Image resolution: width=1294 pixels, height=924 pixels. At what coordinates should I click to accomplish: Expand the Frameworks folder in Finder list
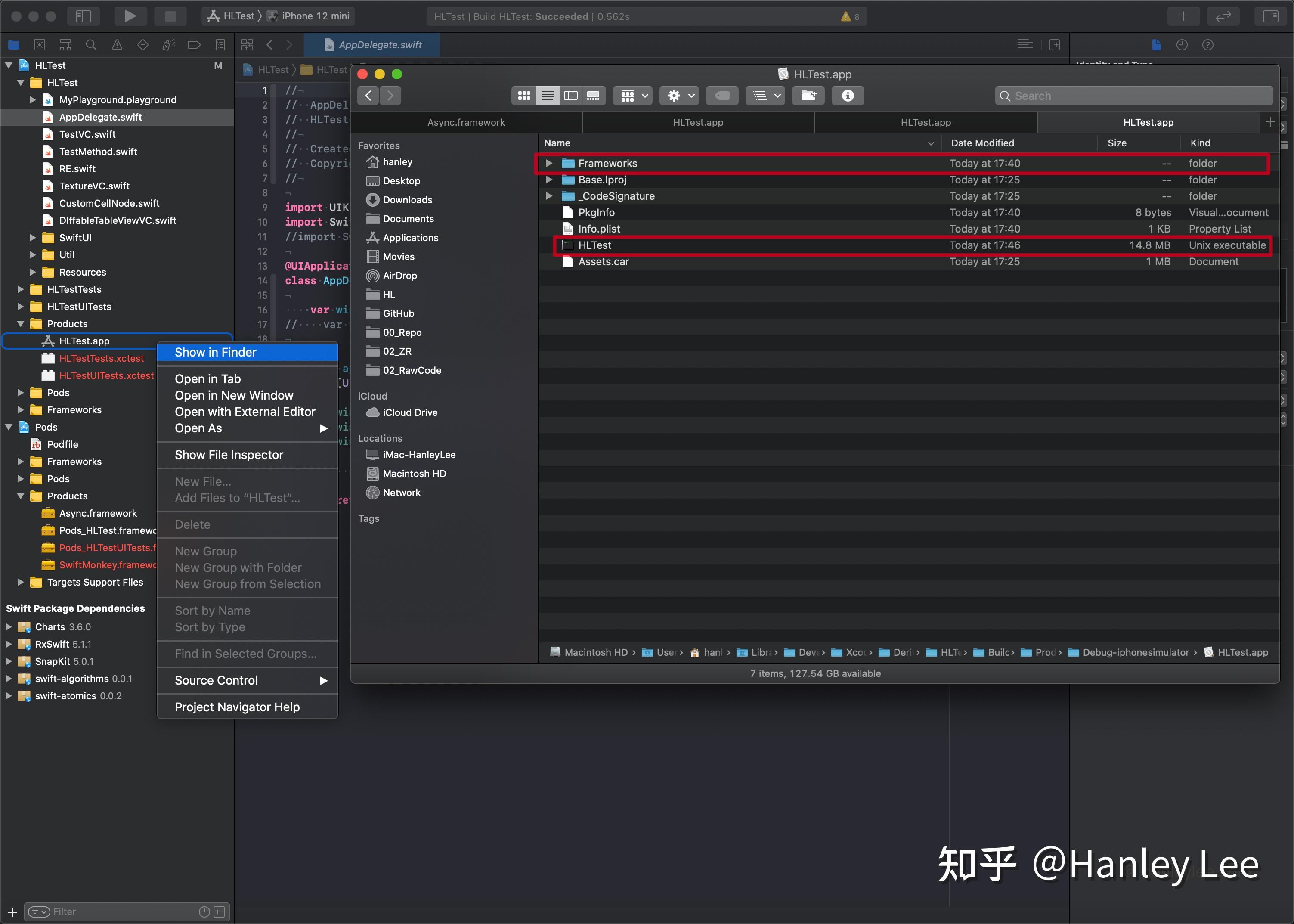(x=549, y=163)
